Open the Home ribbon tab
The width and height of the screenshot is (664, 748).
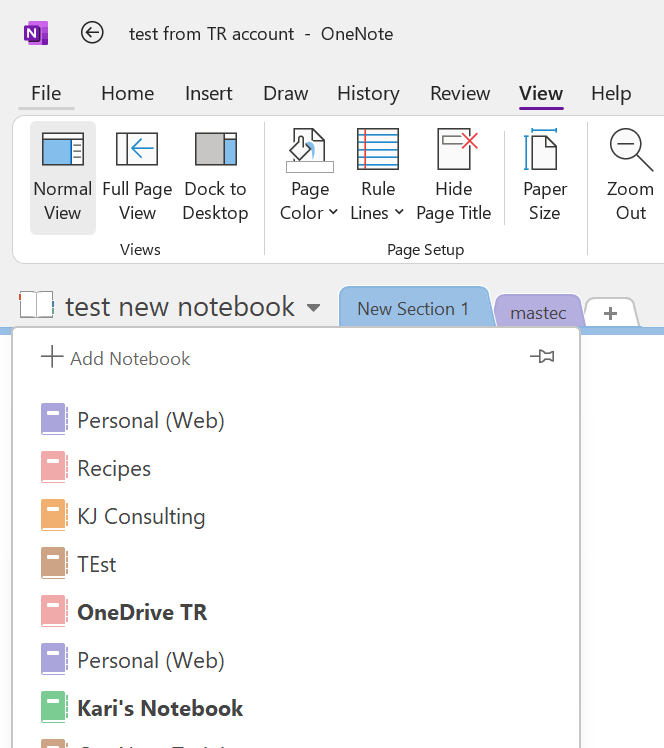(127, 94)
